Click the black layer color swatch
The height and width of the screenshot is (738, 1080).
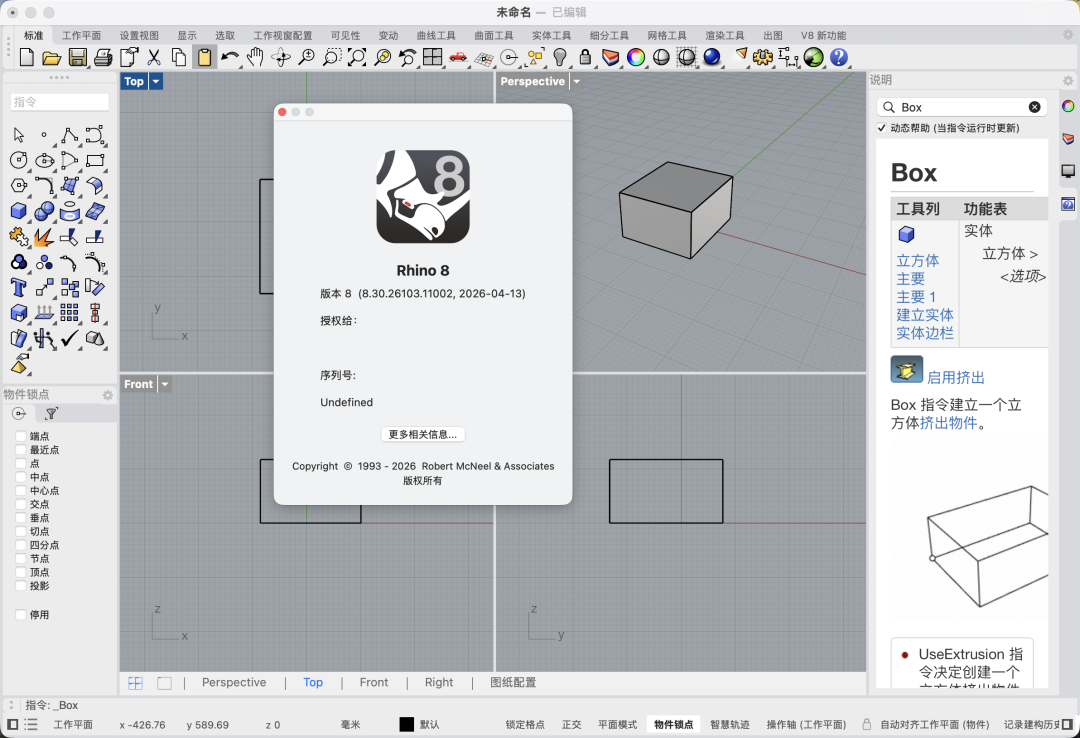406,724
